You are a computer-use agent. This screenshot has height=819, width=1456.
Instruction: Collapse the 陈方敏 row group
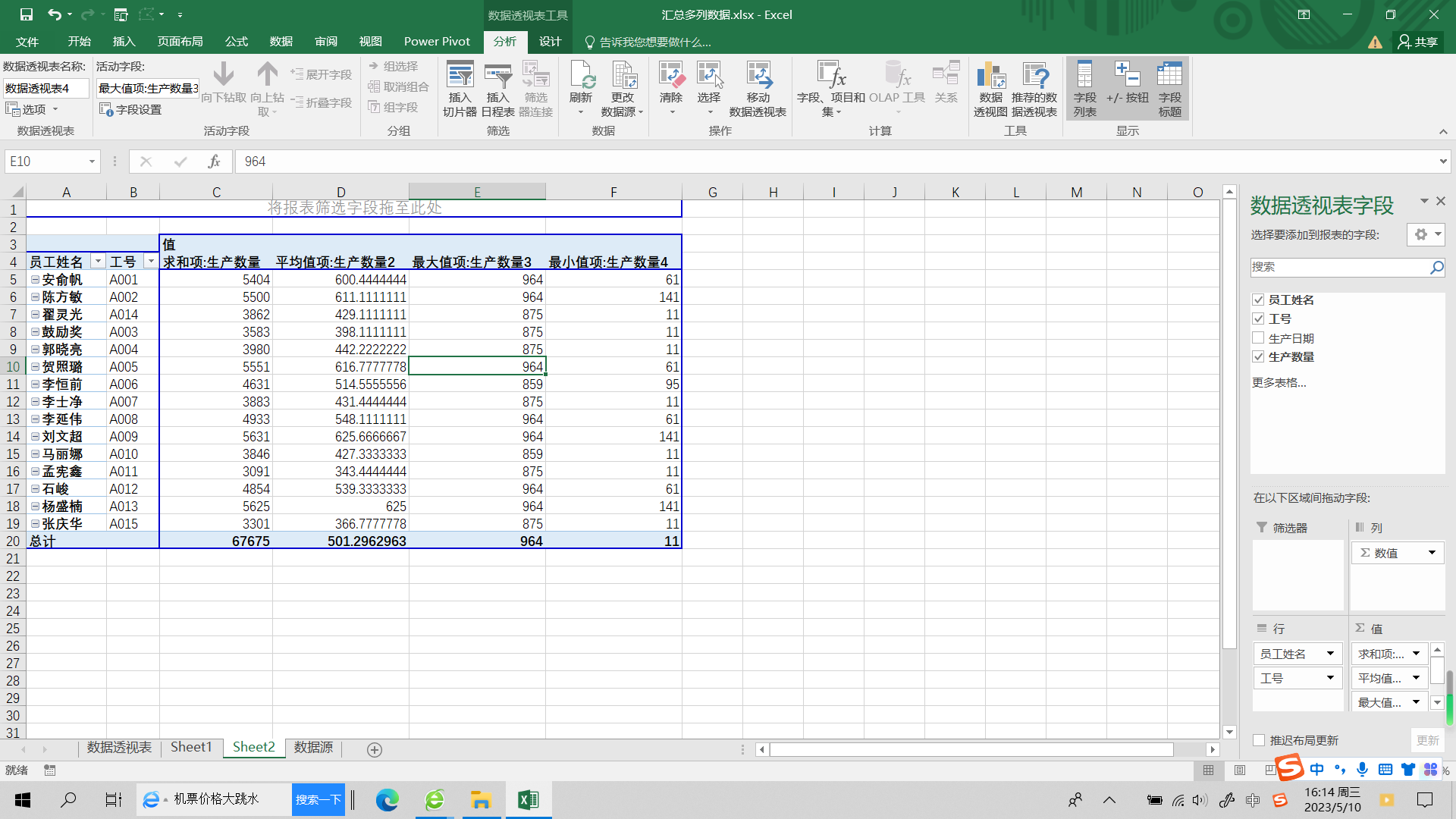tap(35, 297)
